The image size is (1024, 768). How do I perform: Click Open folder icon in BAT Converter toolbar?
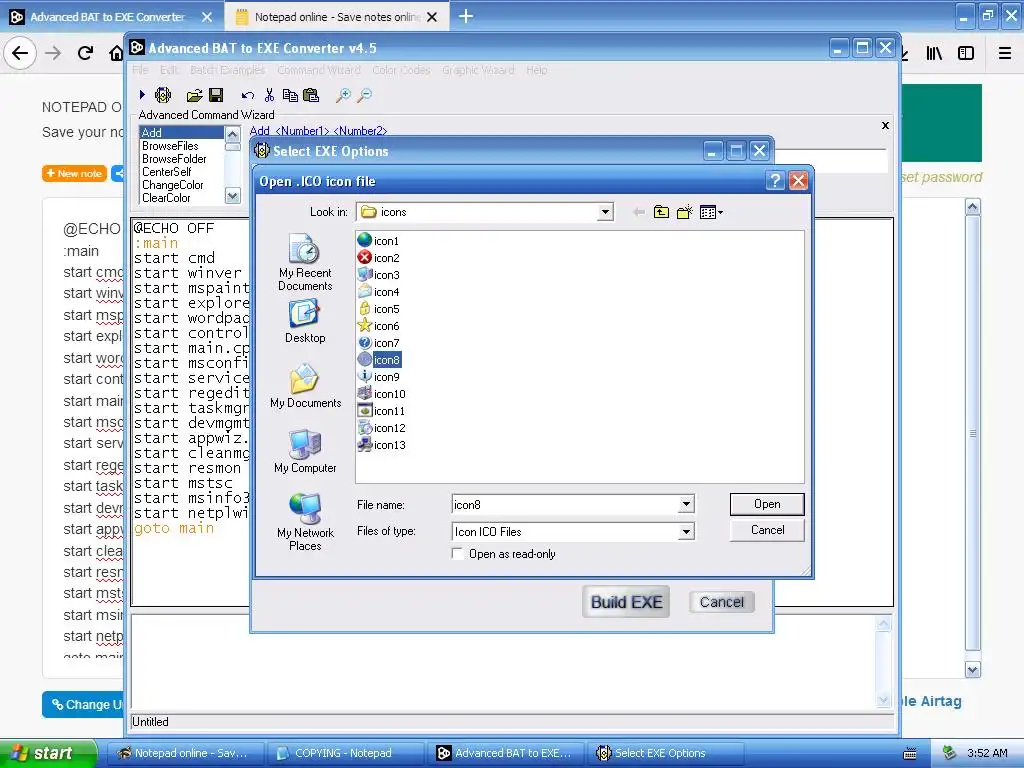coord(194,96)
